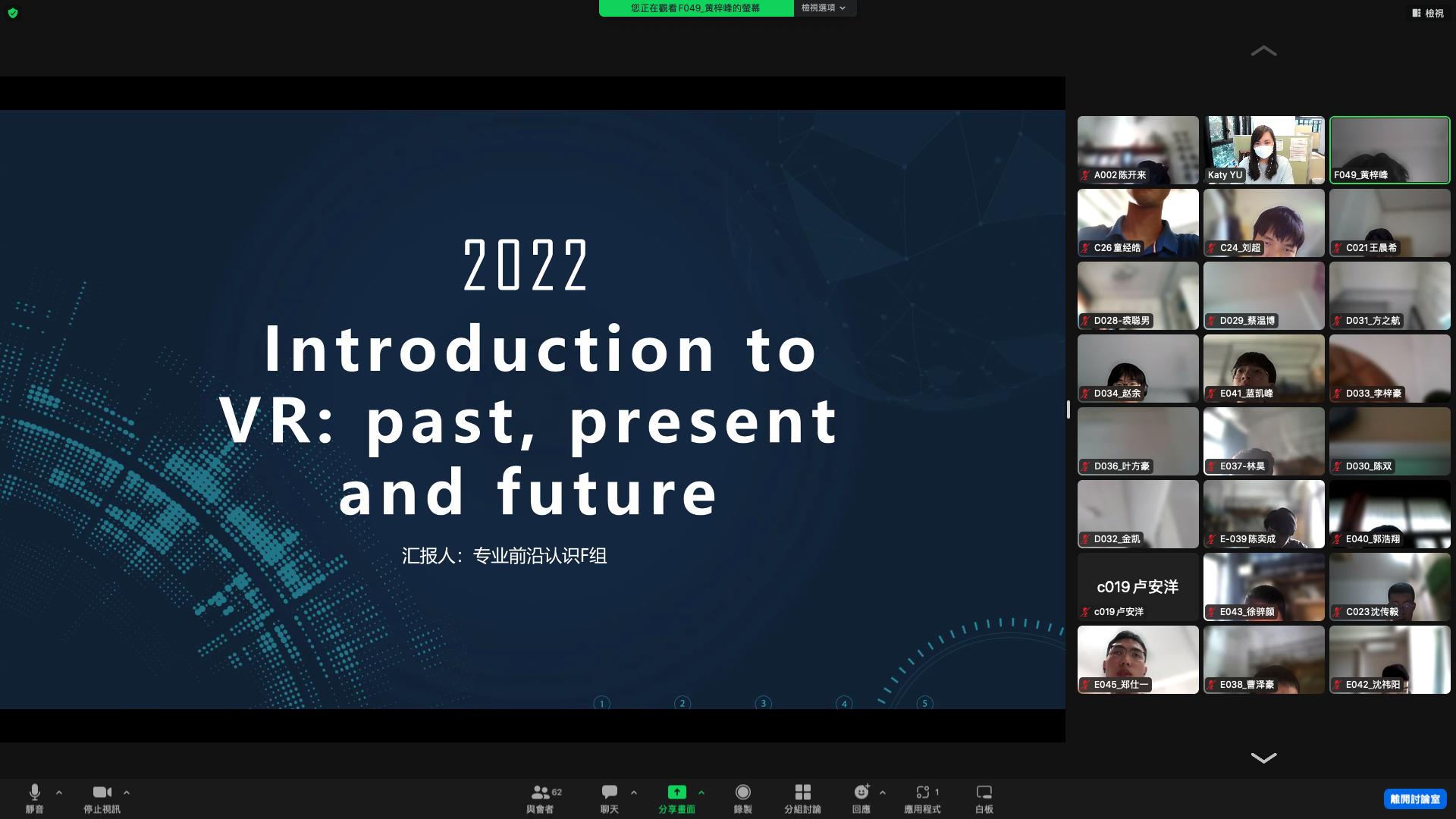Click the green share screen icon
The width and height of the screenshot is (1456, 819).
pyautogui.click(x=676, y=792)
